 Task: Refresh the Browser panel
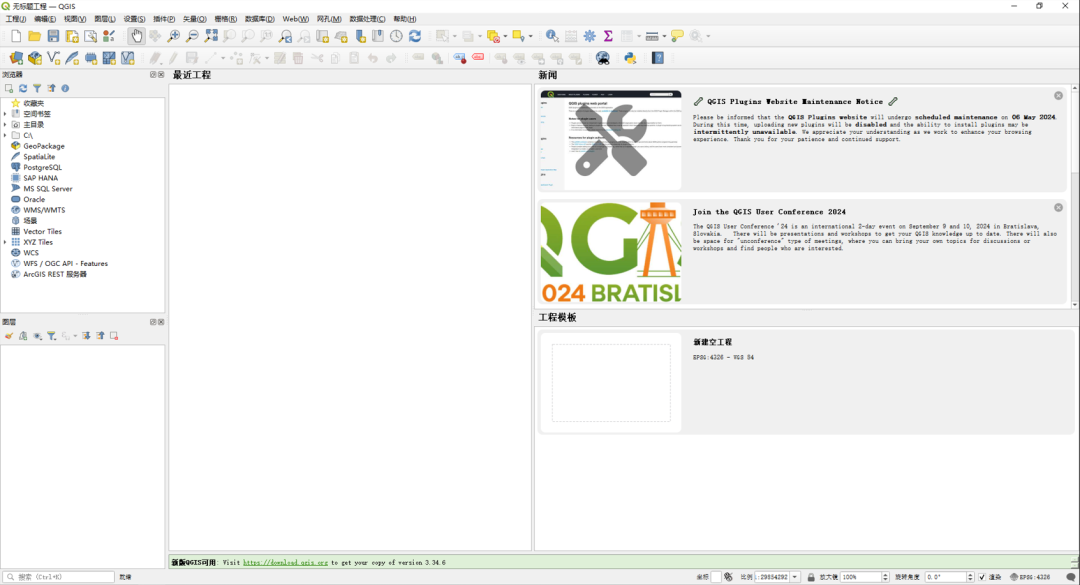tap(23, 88)
